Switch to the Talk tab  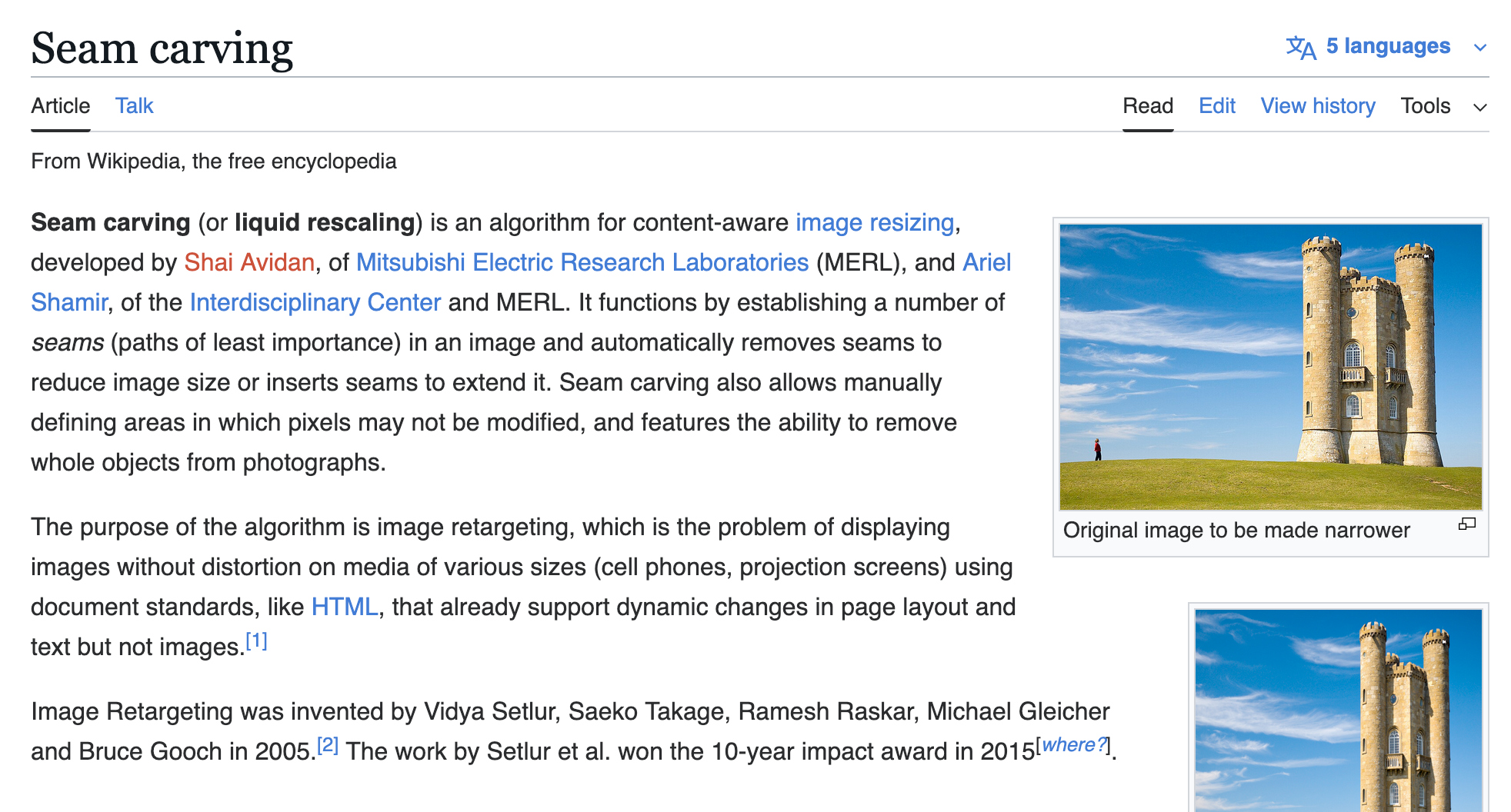click(134, 106)
